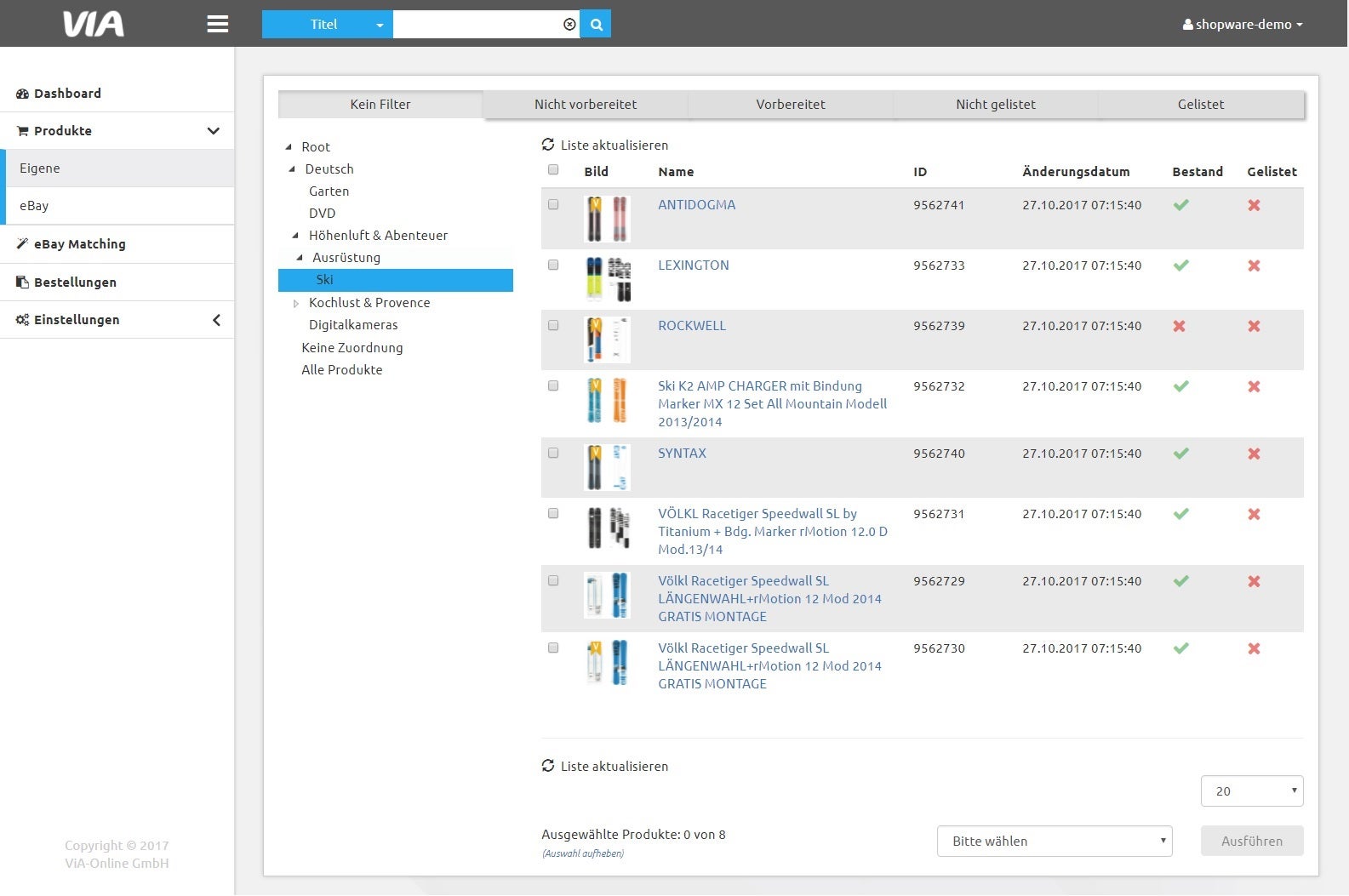The height and width of the screenshot is (896, 1349).
Task: Check the checkbox for product ID 9562730
Action: (x=553, y=648)
